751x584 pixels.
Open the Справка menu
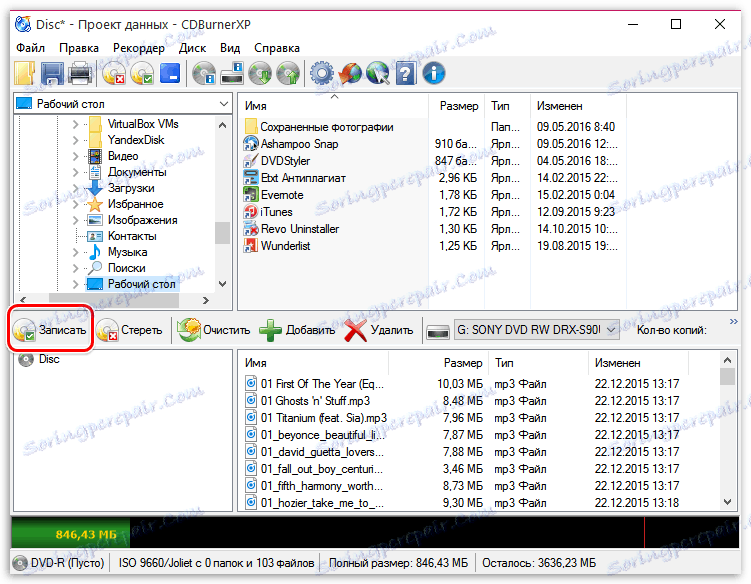[x=277, y=48]
